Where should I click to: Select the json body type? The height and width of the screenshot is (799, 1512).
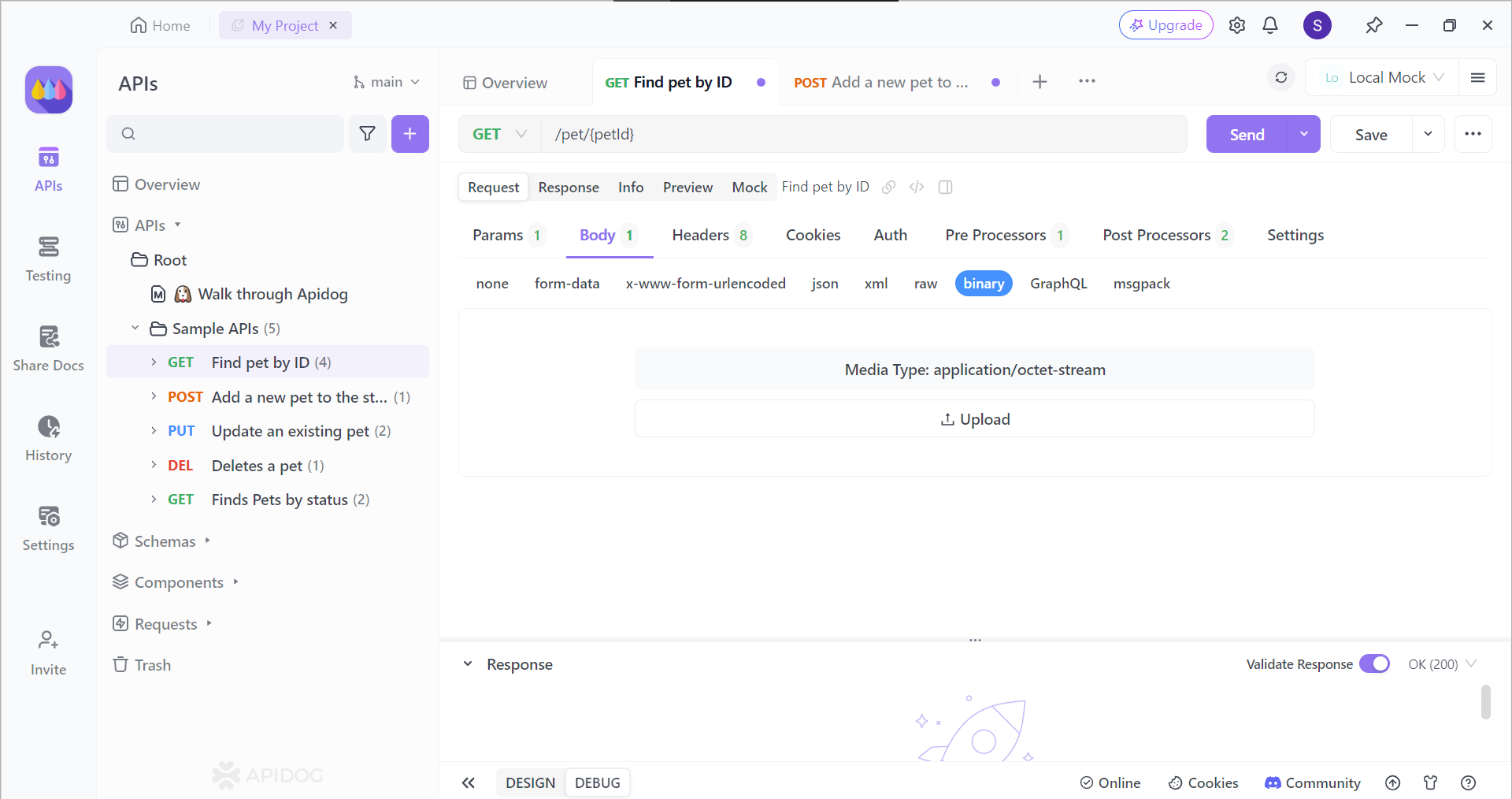(x=825, y=284)
